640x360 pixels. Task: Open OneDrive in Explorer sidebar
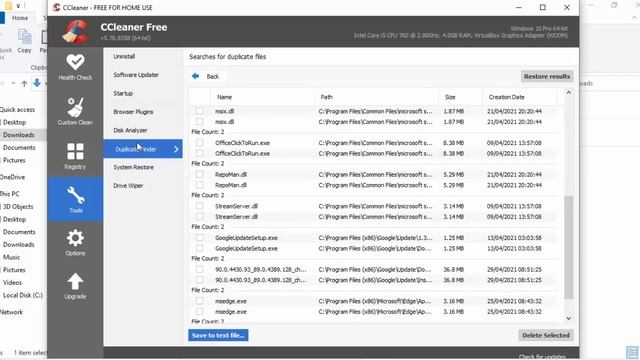pos(13,177)
